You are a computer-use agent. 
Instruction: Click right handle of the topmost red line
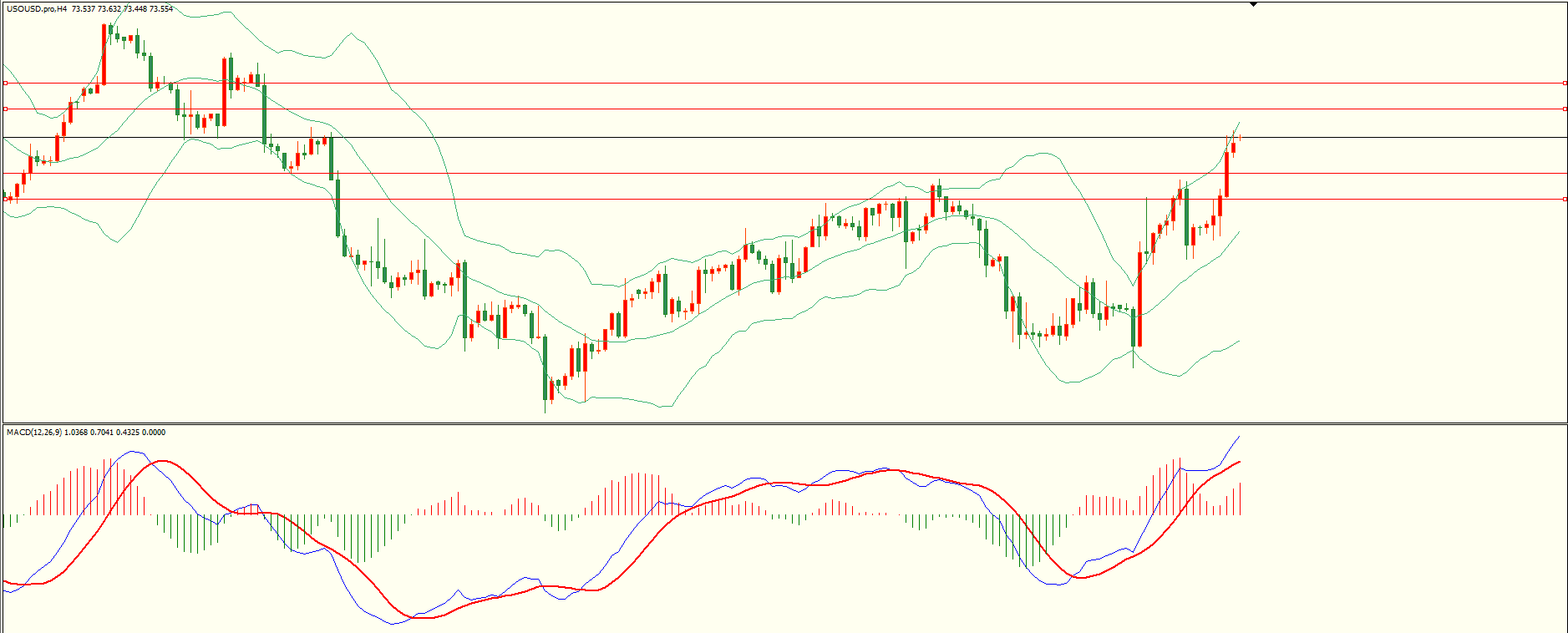tap(1564, 83)
